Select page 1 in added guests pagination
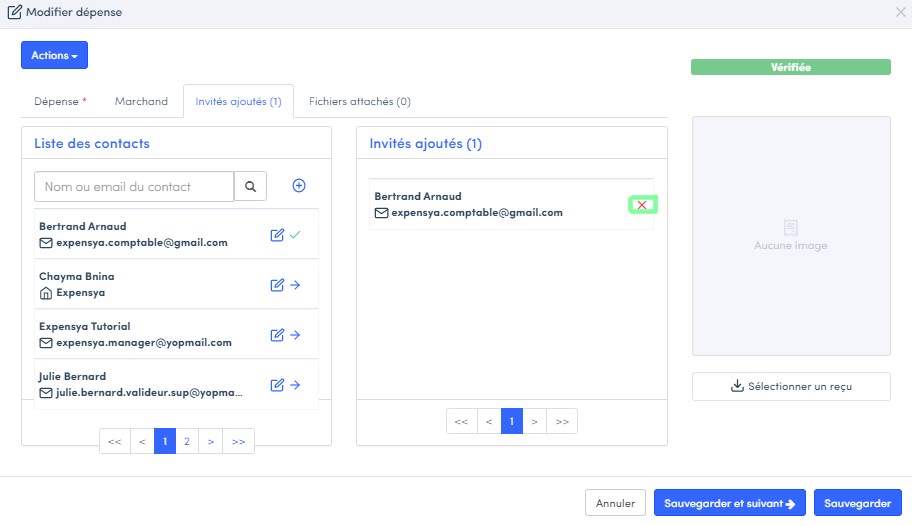The image size is (912, 526). tap(512, 421)
